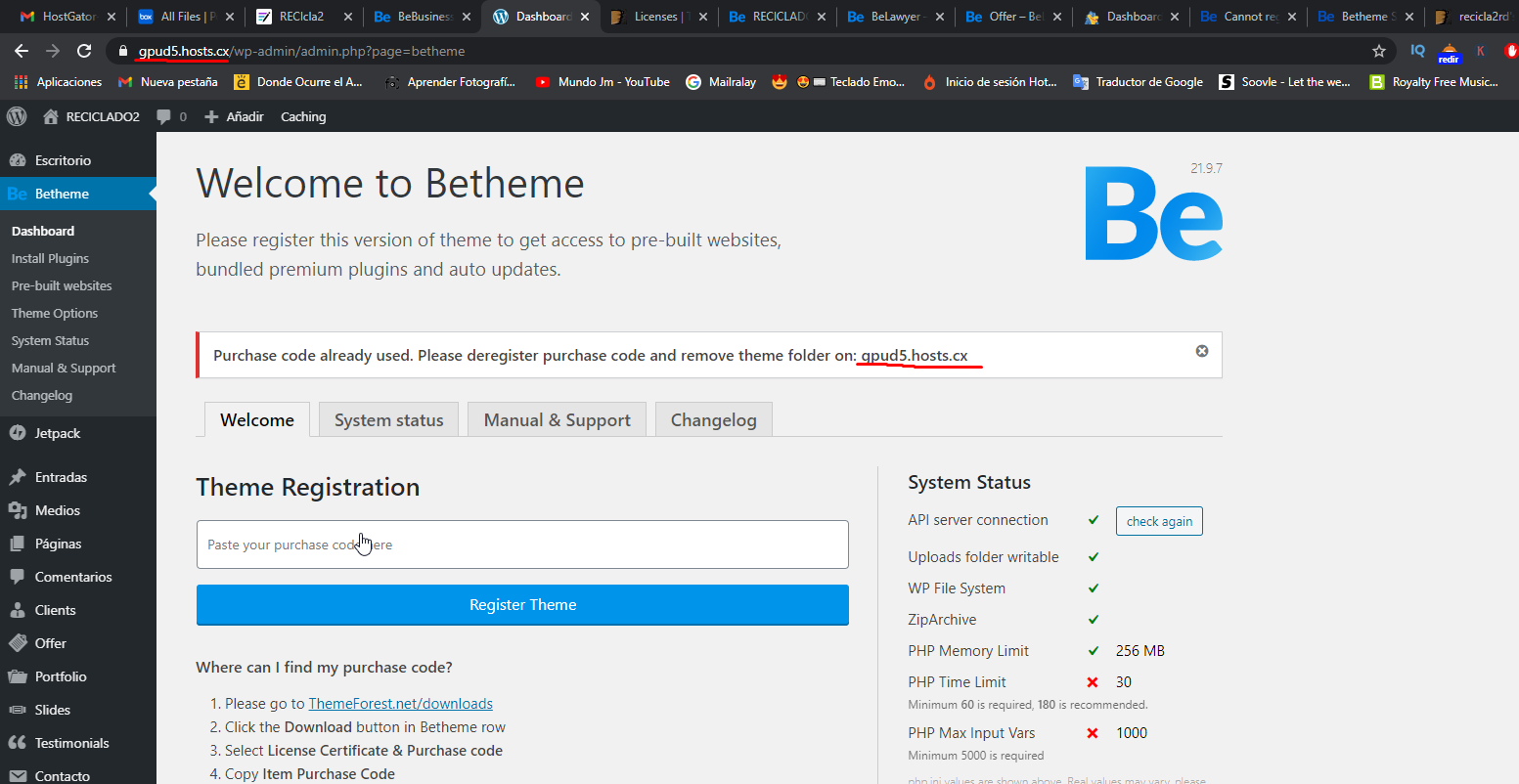The height and width of the screenshot is (784, 1519).
Task: Open the Offer menu
Action: pos(78,643)
